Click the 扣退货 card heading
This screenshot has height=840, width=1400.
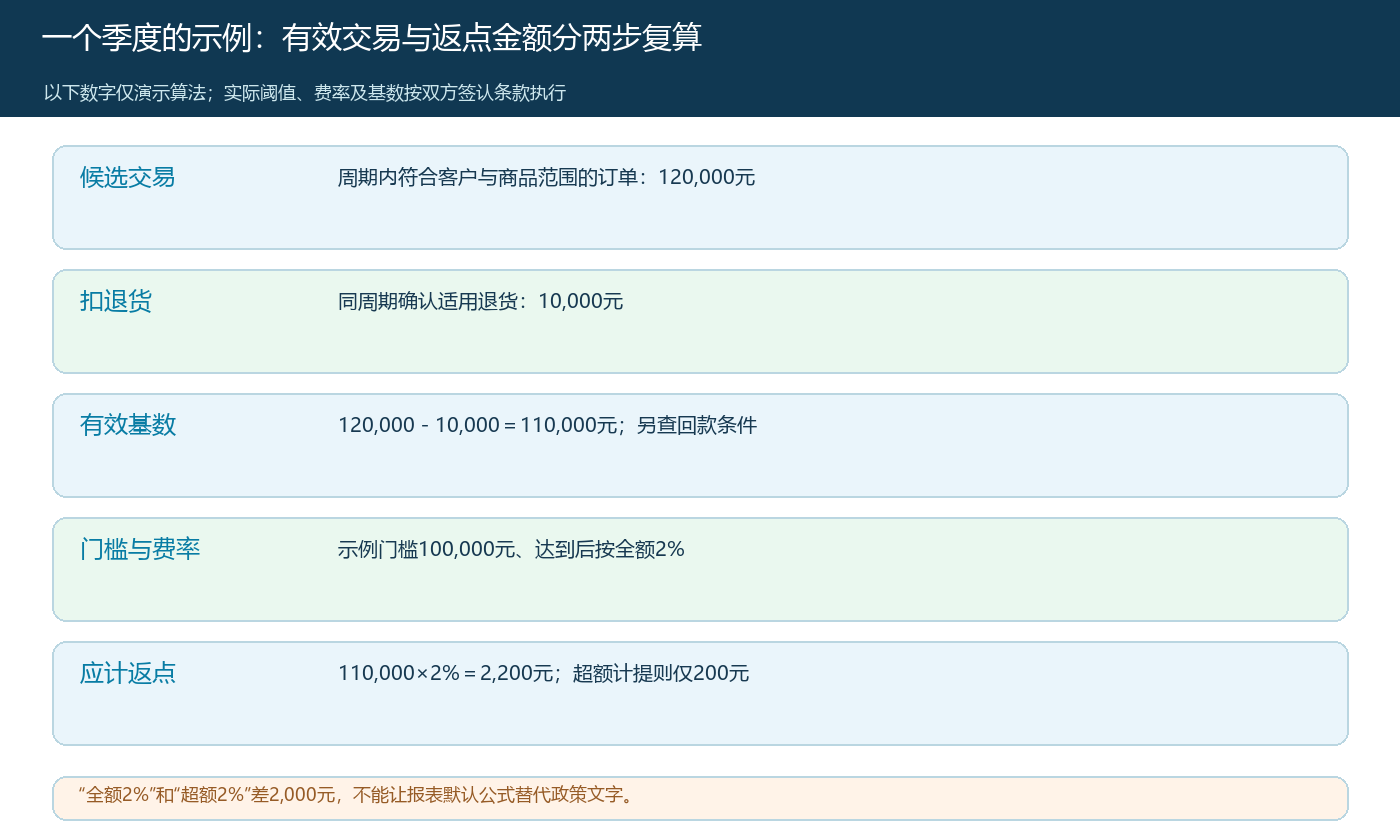[x=116, y=301]
